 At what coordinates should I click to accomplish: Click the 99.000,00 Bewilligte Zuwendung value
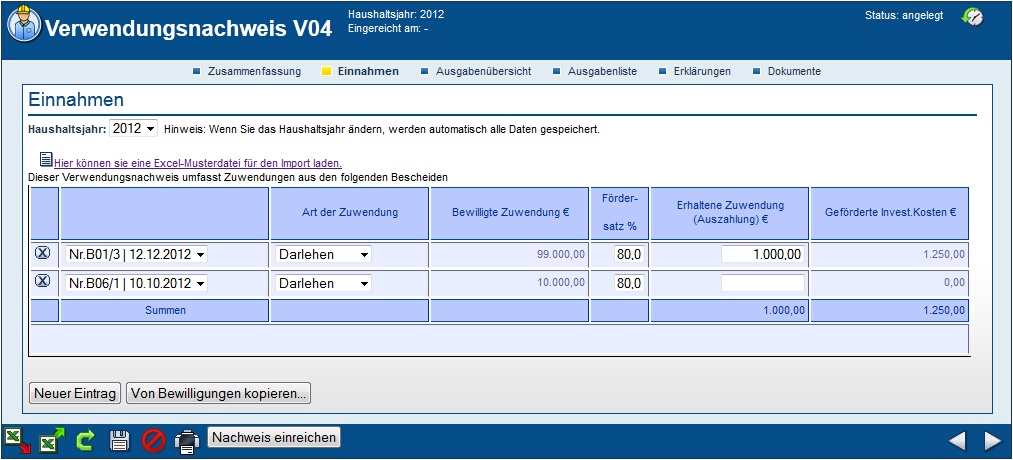561,255
